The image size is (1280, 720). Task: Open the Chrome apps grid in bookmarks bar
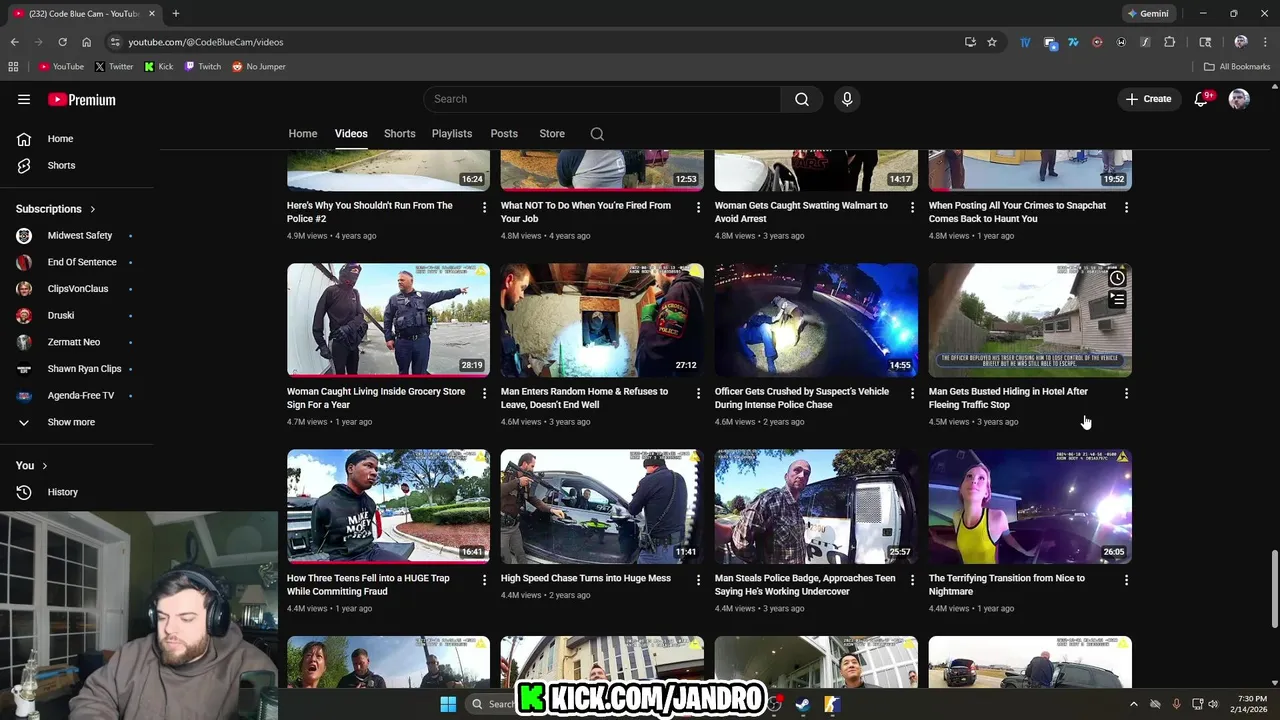coord(13,67)
